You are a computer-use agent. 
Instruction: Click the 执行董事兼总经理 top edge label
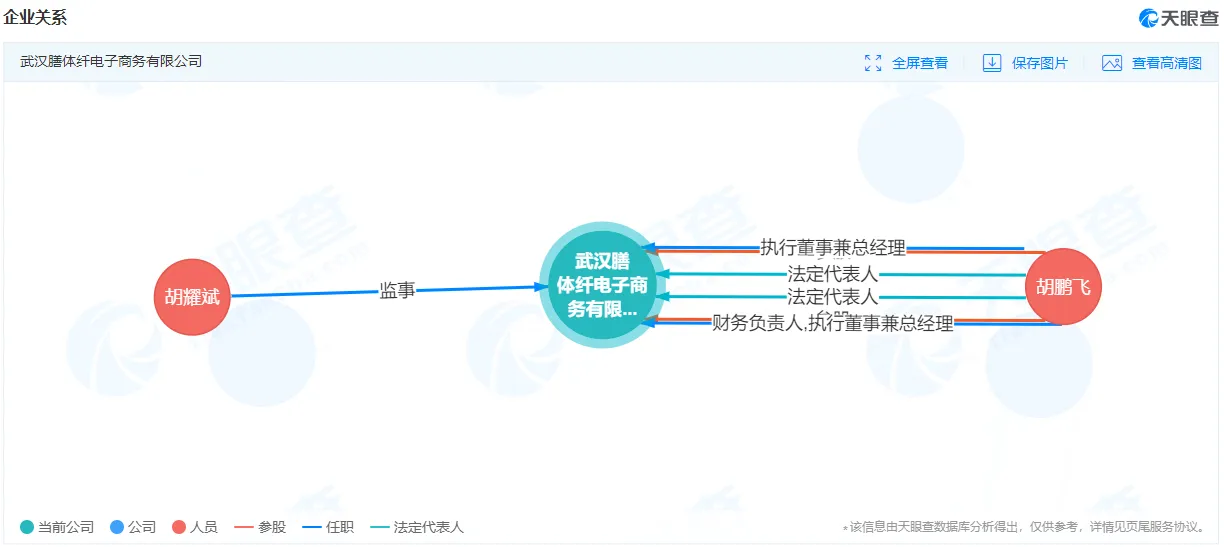click(833, 248)
